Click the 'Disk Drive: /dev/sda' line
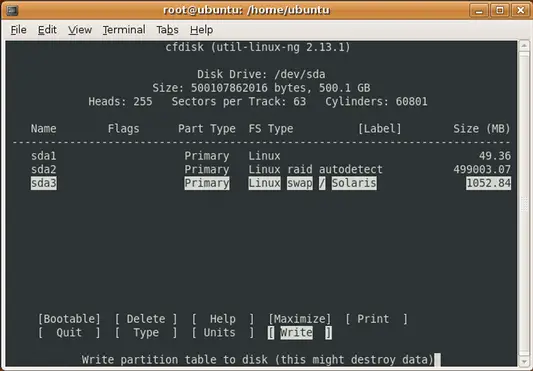This screenshot has width=533, height=371. pyautogui.click(x=261, y=74)
